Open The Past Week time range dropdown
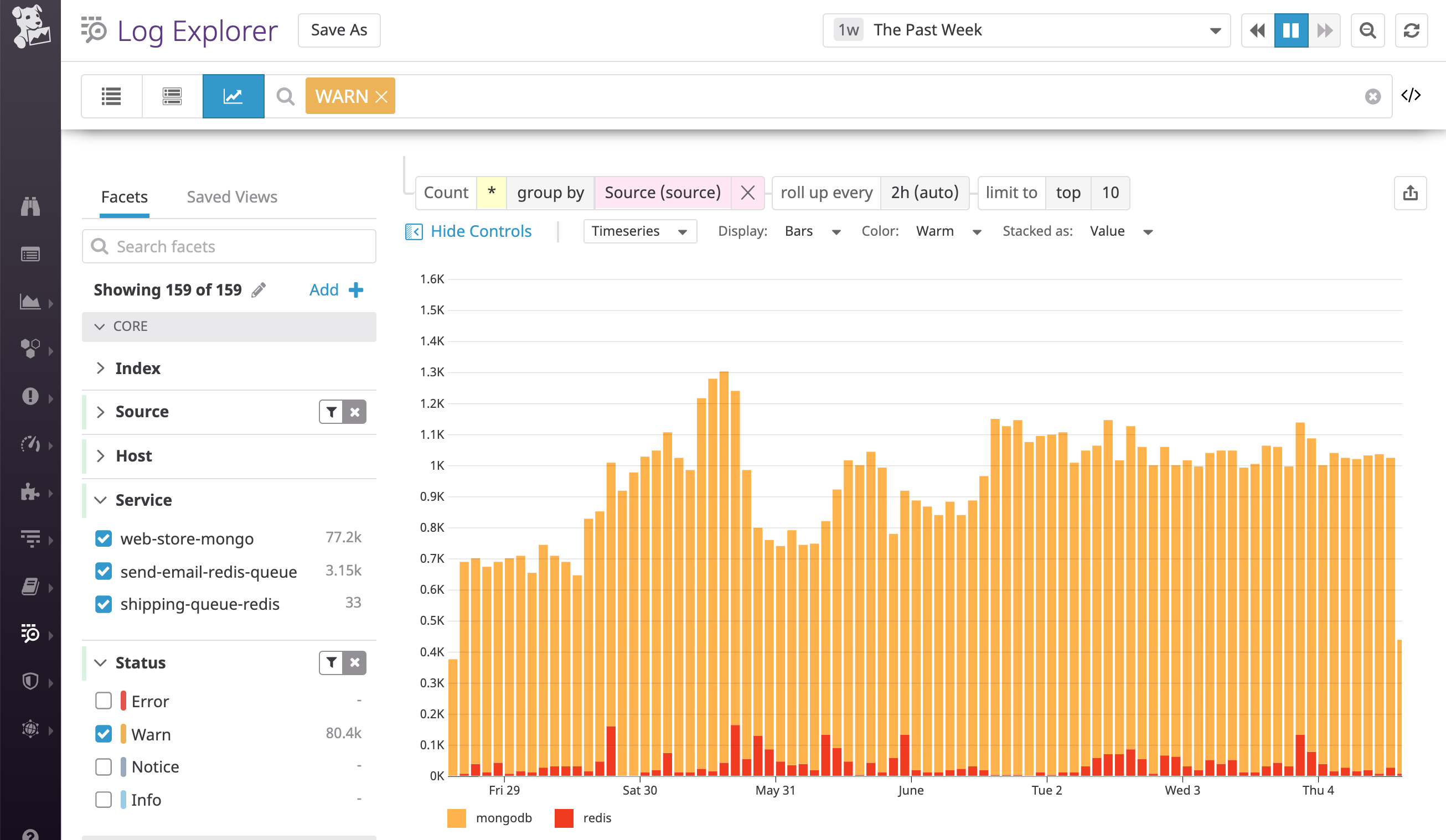The image size is (1446, 840). pyautogui.click(x=1026, y=30)
